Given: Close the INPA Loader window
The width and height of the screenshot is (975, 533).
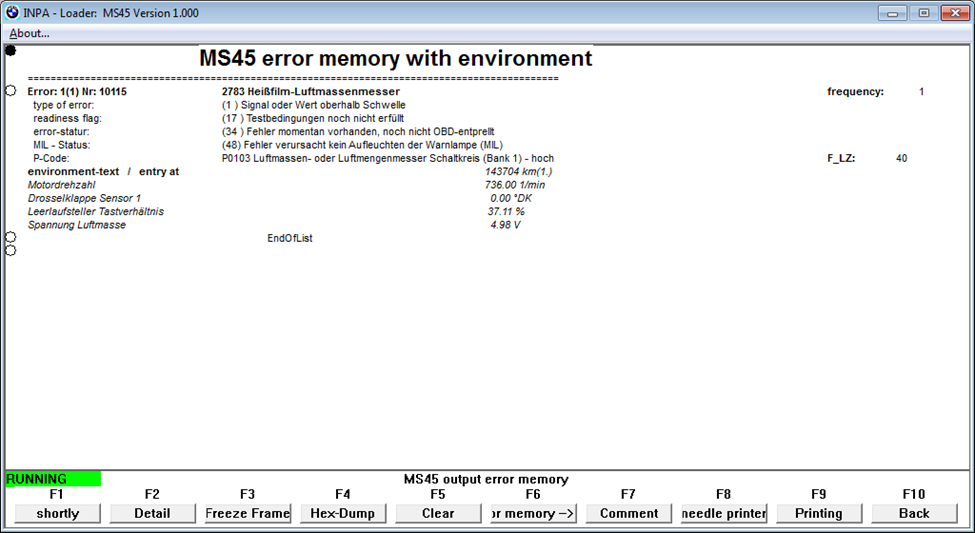Looking at the screenshot, I should (x=955, y=13).
